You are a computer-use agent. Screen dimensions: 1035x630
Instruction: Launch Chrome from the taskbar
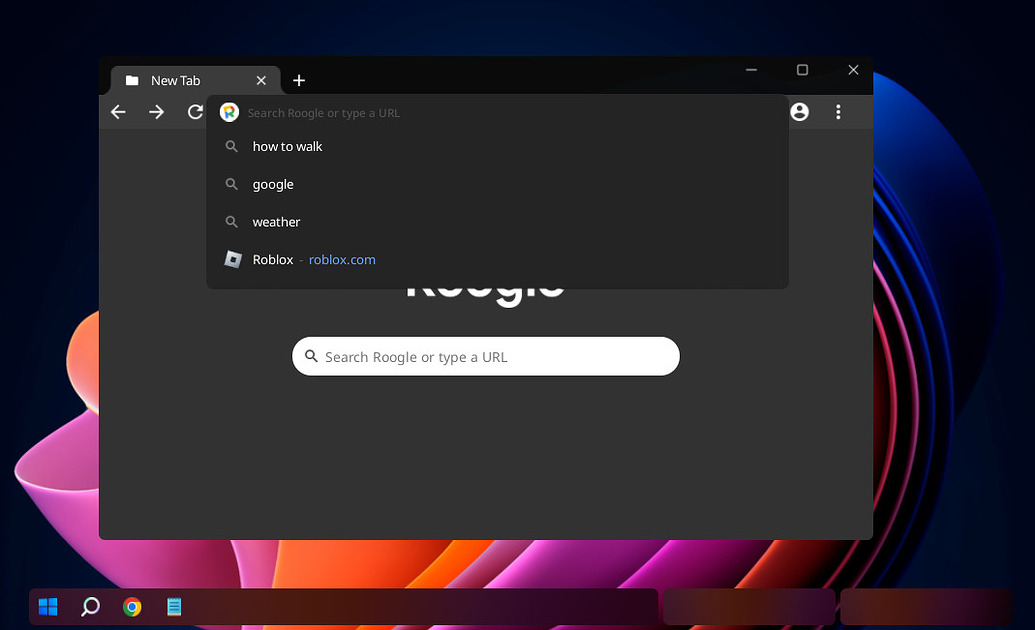pyautogui.click(x=132, y=606)
